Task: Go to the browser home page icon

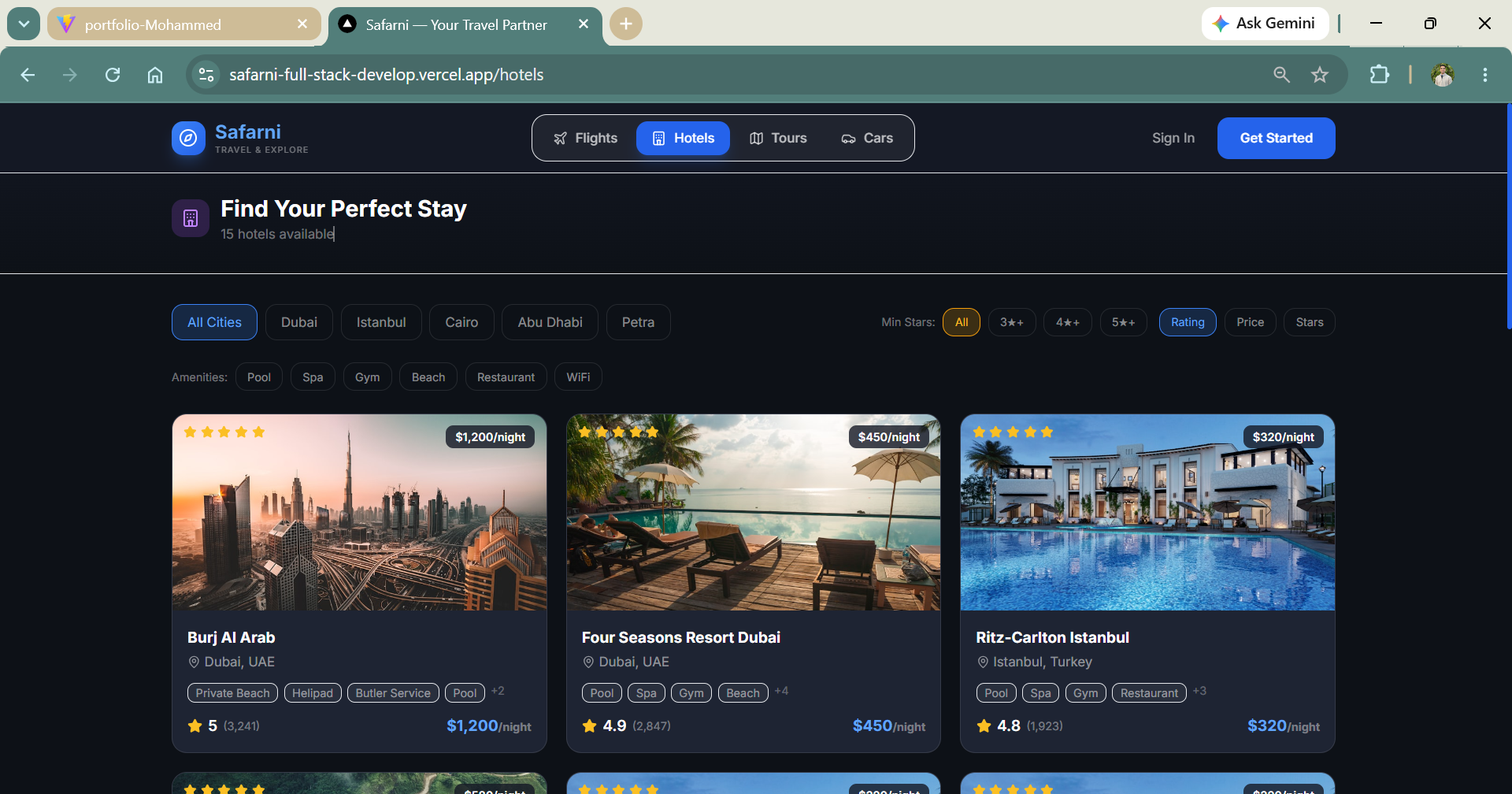Action: click(x=155, y=75)
